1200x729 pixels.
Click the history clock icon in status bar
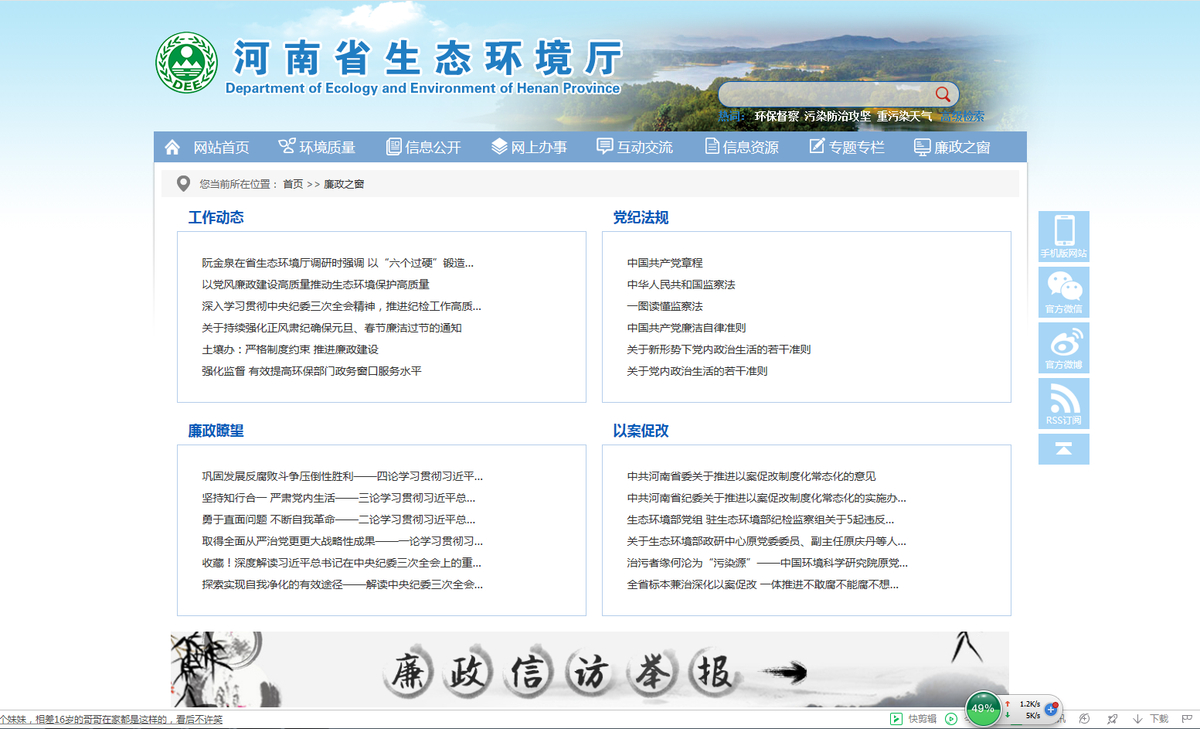(x=1085, y=719)
